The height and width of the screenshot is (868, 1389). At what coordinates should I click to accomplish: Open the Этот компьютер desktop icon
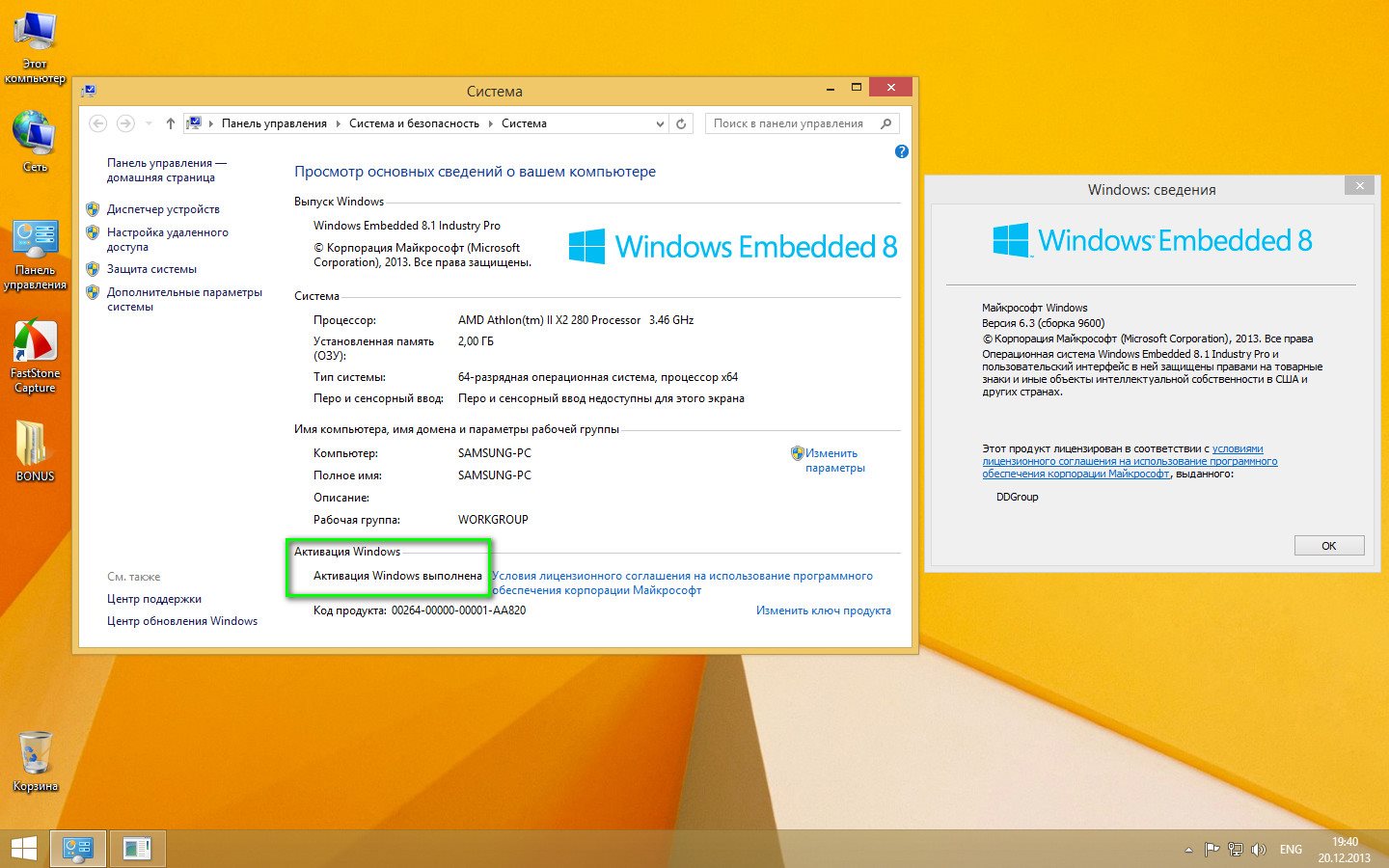(x=35, y=46)
